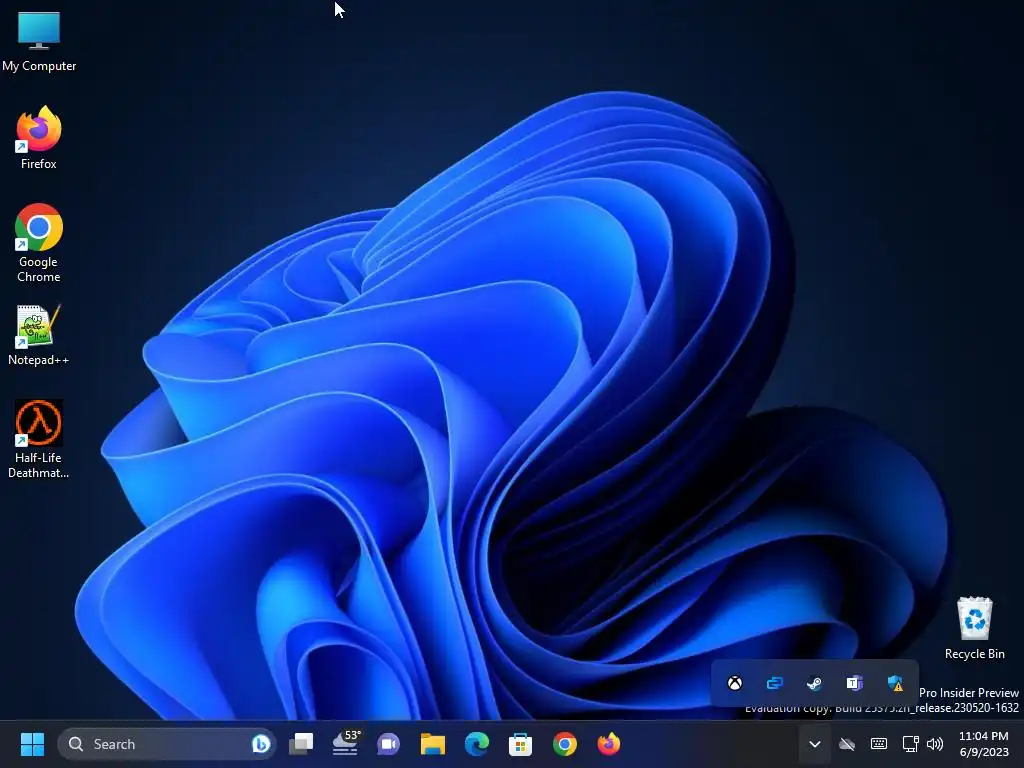Open the volume speaker tray icon

point(935,744)
